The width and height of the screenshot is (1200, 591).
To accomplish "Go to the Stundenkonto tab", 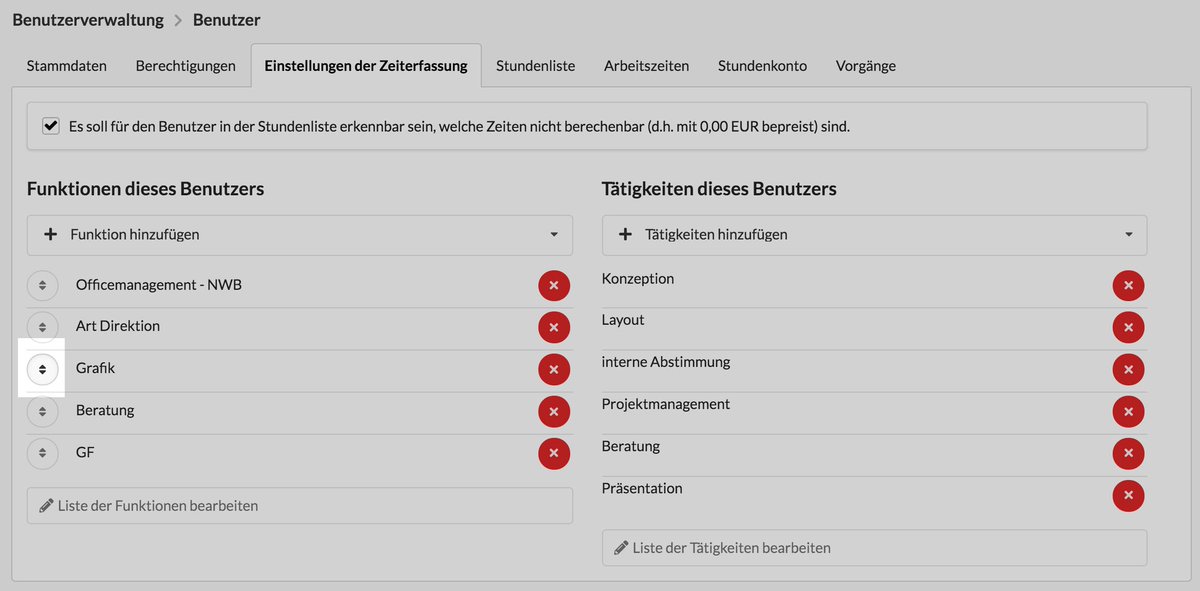I will 763,66.
